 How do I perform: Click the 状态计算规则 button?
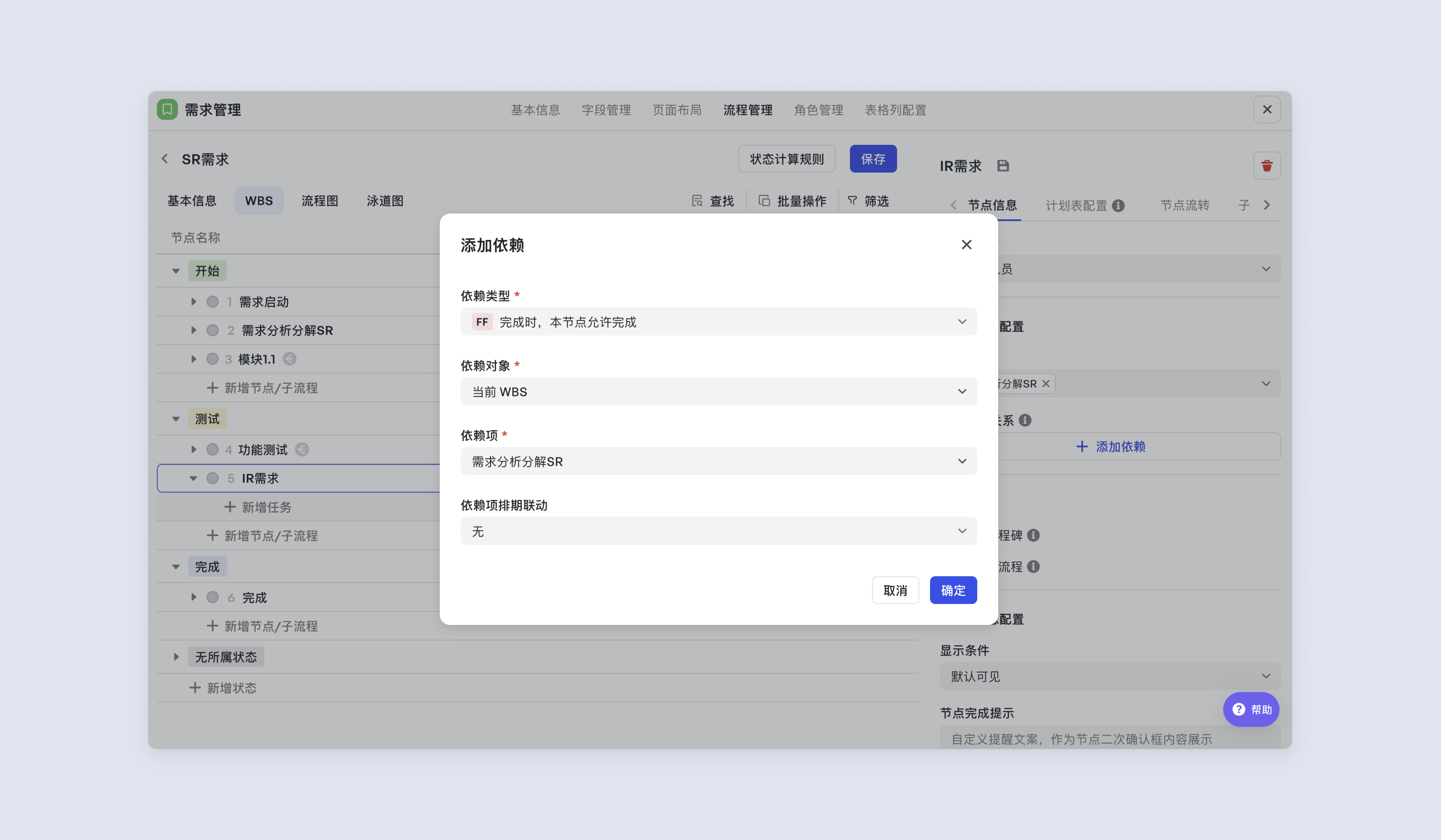(786, 159)
